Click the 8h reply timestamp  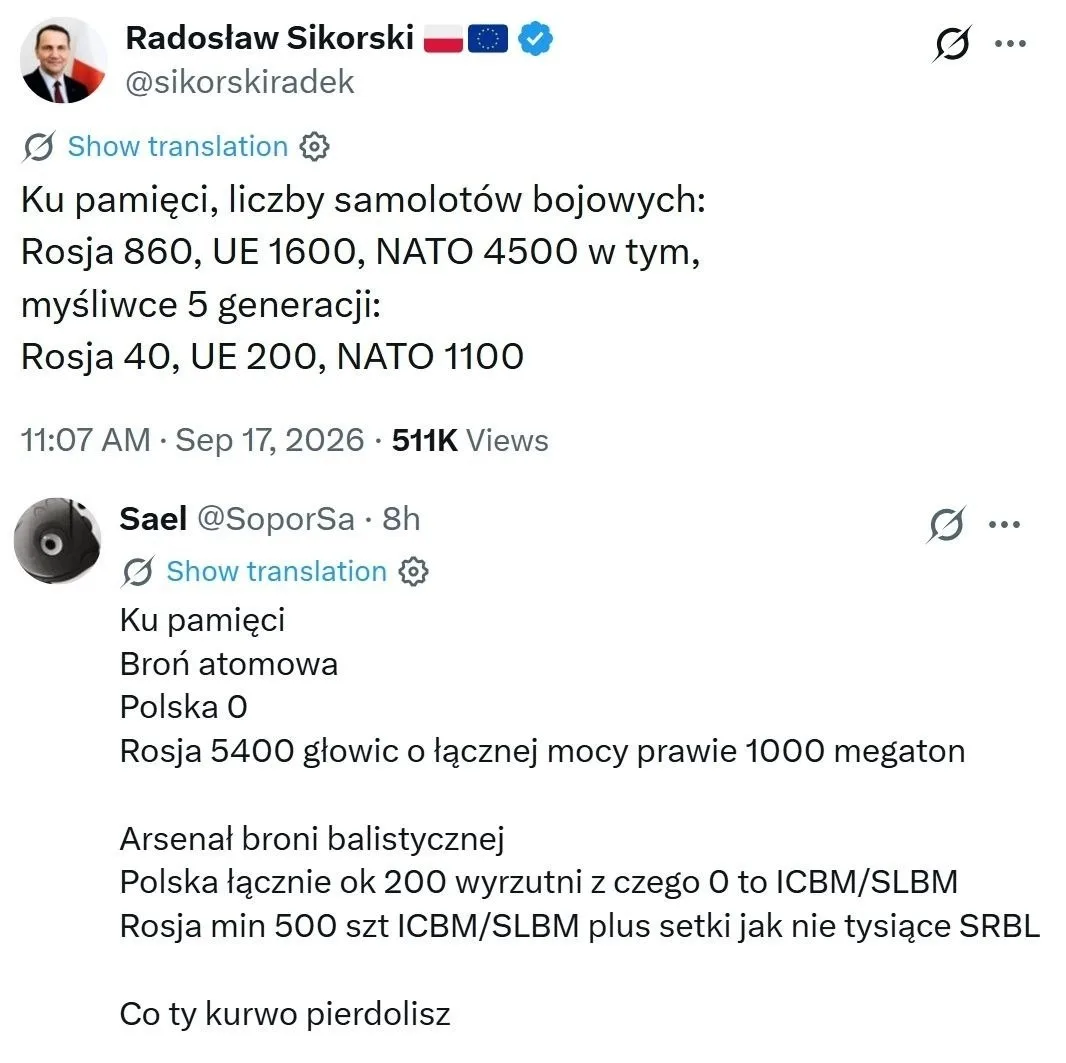[401, 519]
